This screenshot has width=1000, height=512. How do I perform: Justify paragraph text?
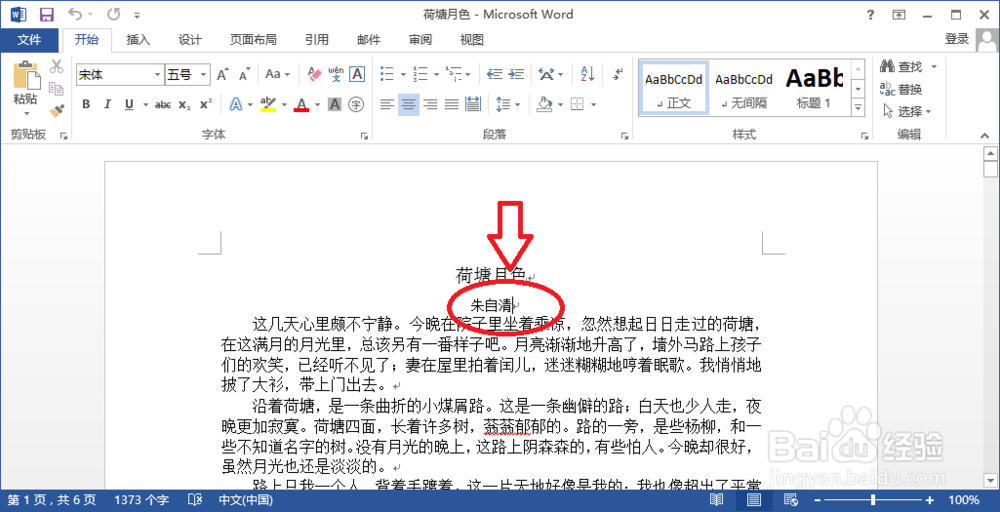(452, 104)
